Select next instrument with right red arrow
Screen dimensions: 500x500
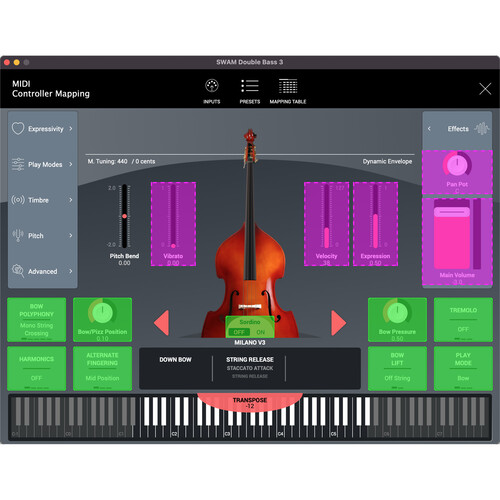(x=339, y=323)
